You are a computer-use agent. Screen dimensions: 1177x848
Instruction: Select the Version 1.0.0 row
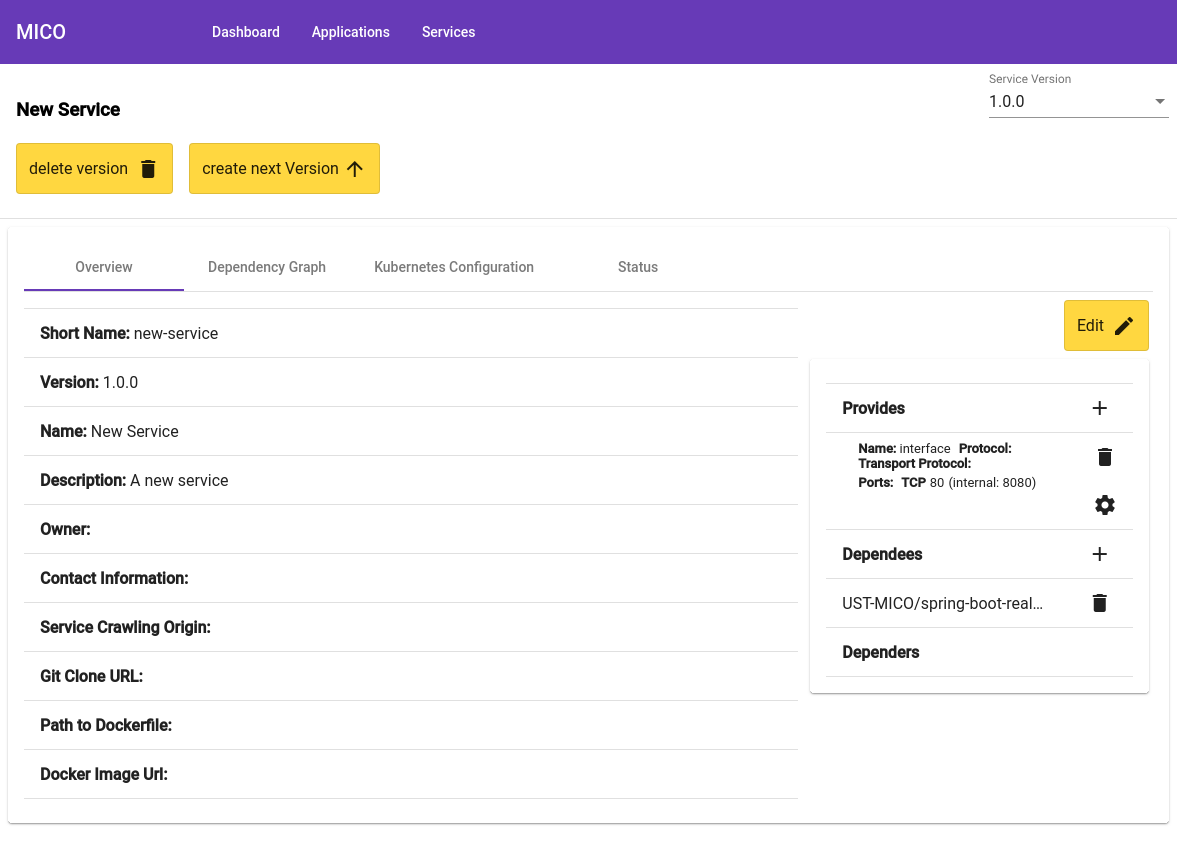pyautogui.click(x=411, y=382)
